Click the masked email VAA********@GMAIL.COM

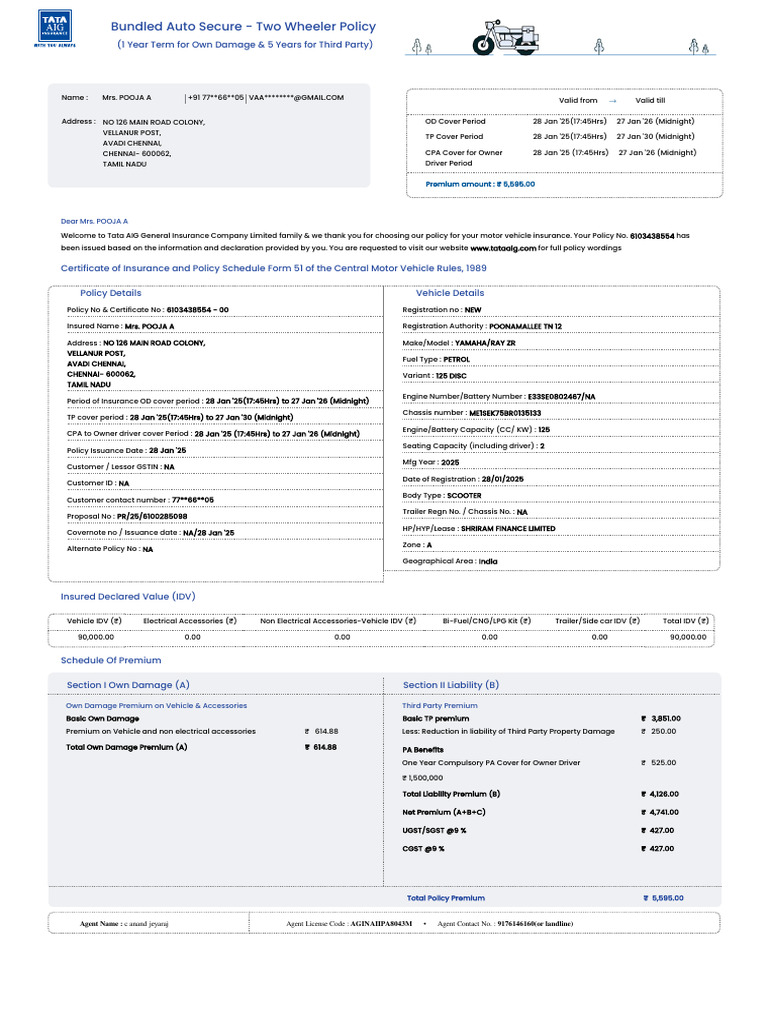[x=296, y=98]
